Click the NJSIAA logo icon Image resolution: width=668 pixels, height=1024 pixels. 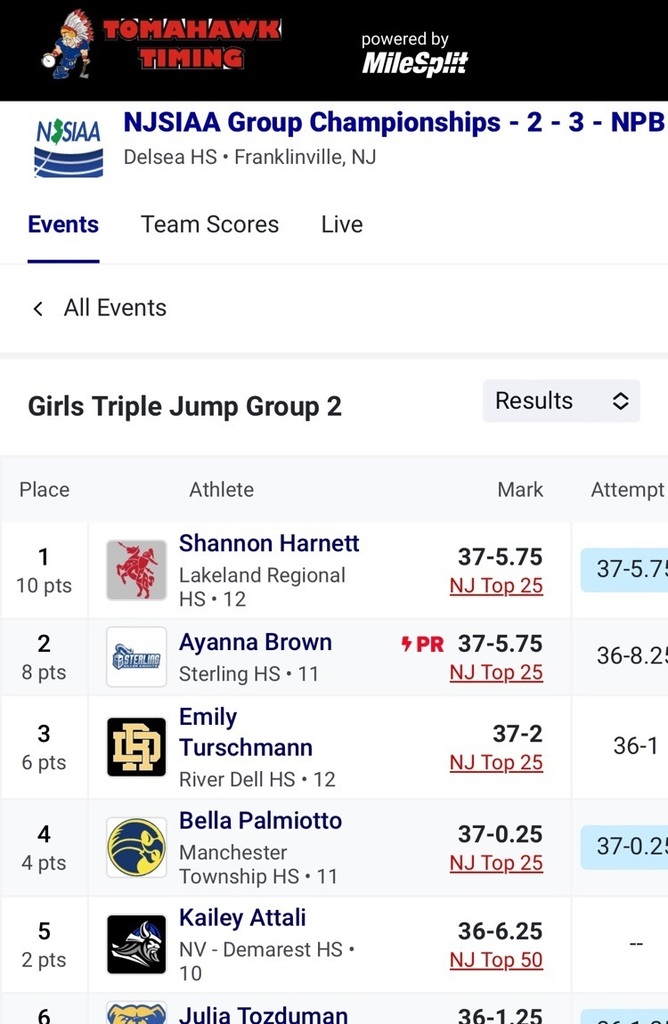(69, 147)
